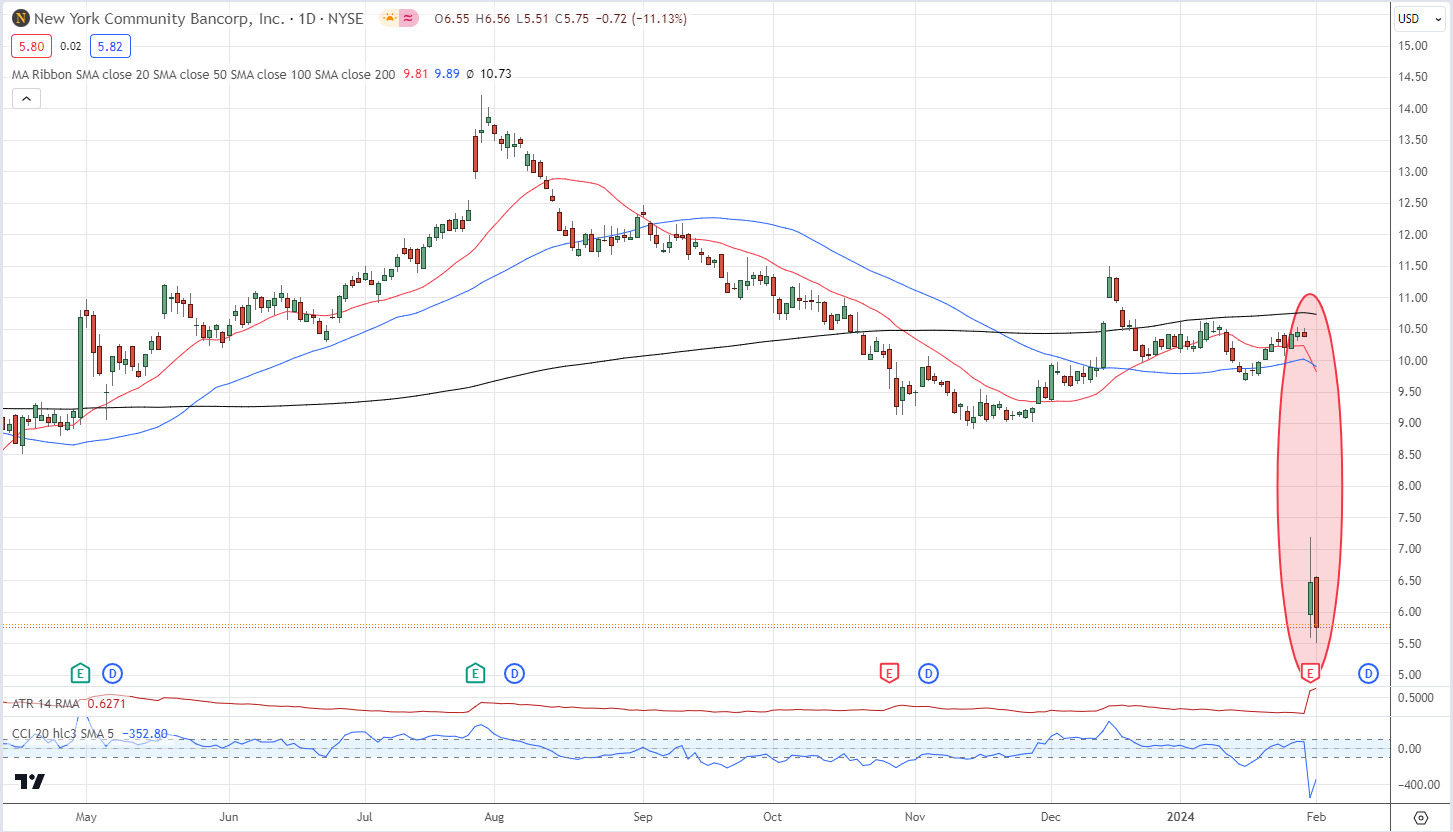This screenshot has height=832, width=1453.
Task: Open the red earnings E marker near February
Action: pyautogui.click(x=1311, y=673)
